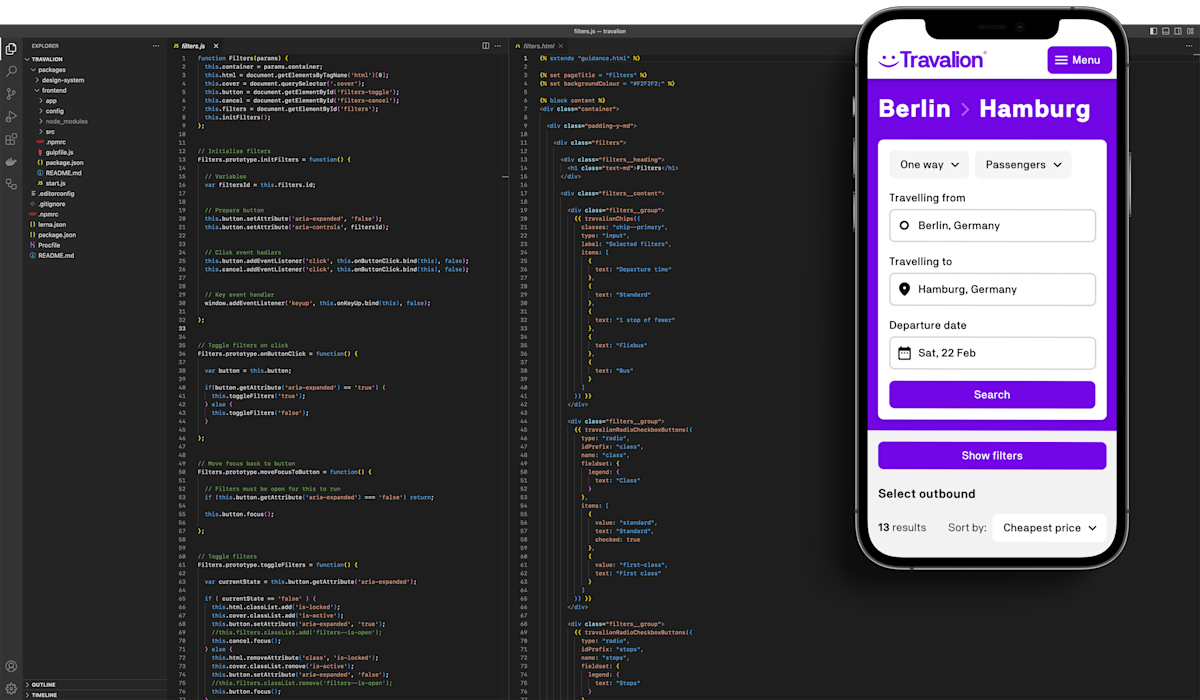Open the Extensions view
This screenshot has width=1200, height=700.
click(x=11, y=140)
